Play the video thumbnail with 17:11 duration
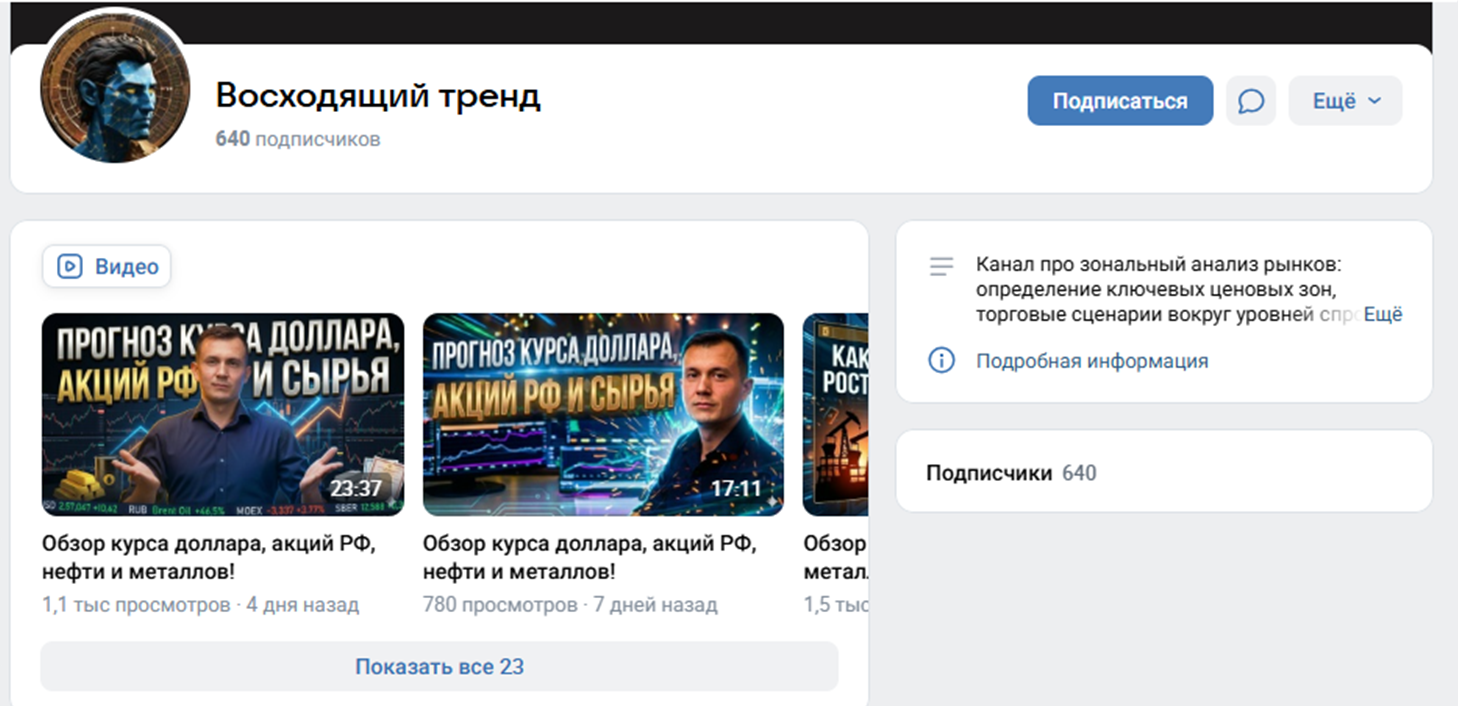This screenshot has height=706, width=1458. pyautogui.click(x=603, y=414)
